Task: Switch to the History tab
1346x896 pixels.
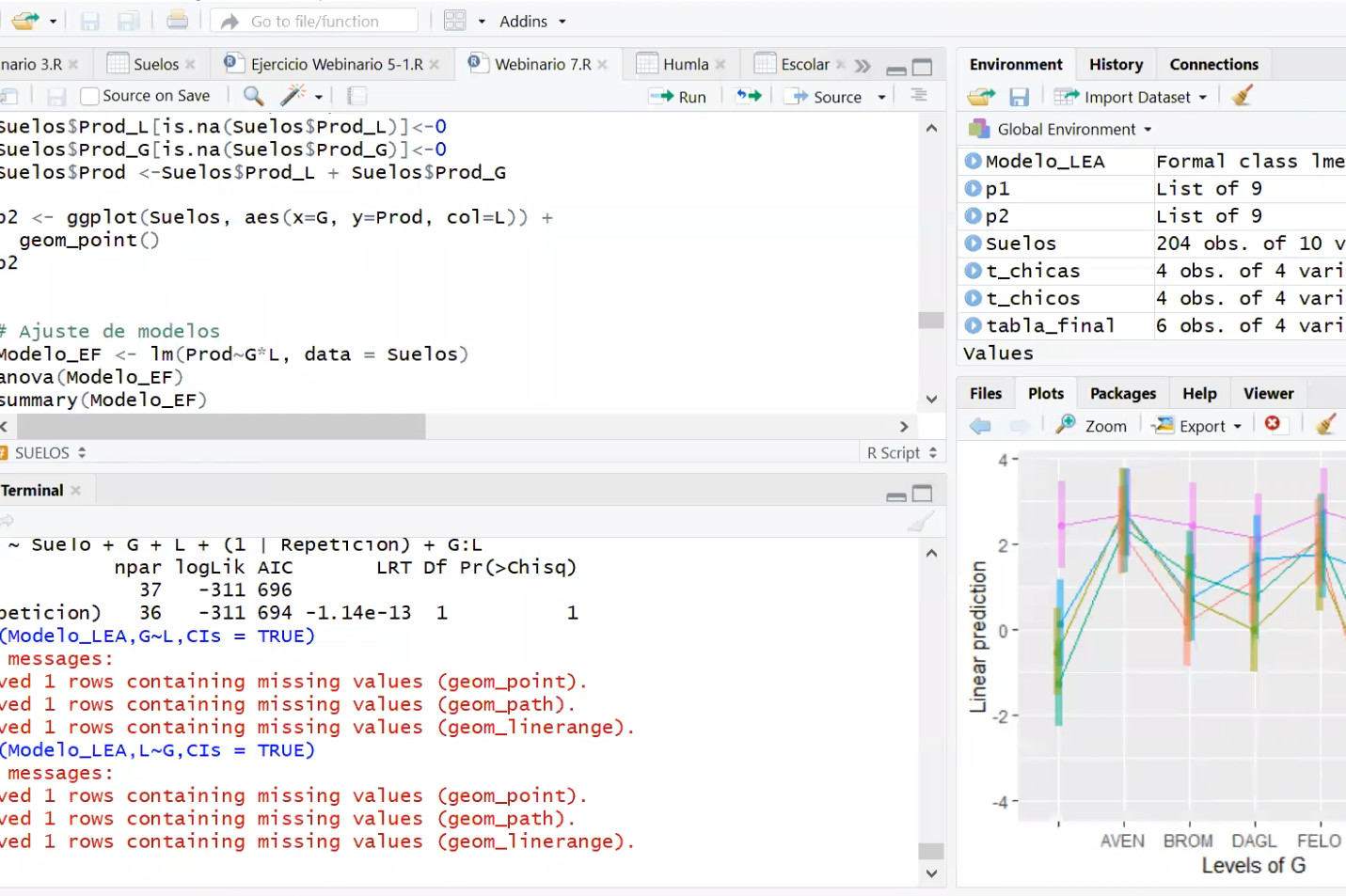Action: click(x=1116, y=64)
